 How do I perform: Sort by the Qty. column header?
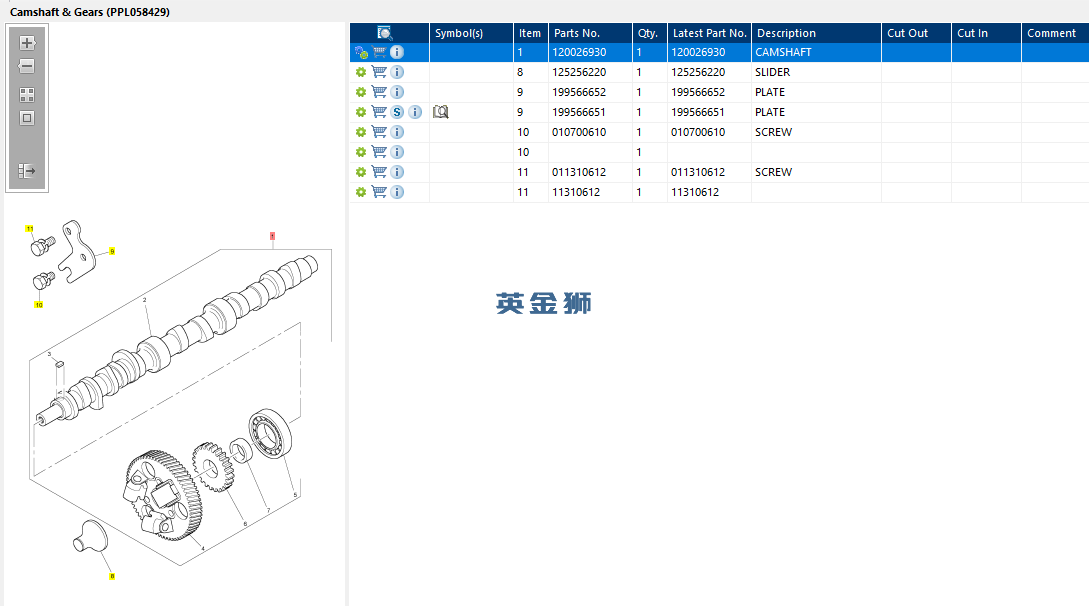tap(649, 33)
